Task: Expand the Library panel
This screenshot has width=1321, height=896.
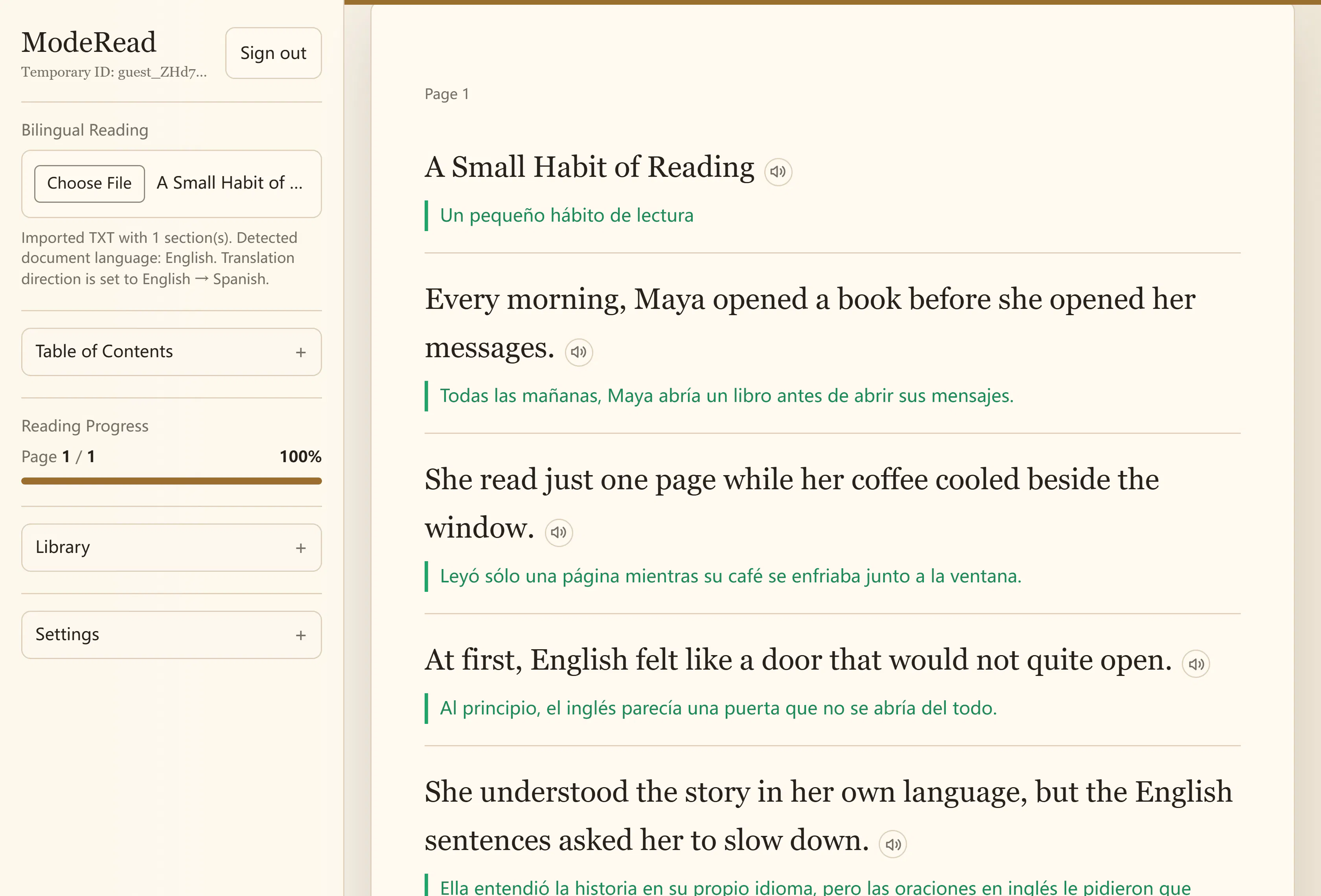Action: pyautogui.click(x=172, y=548)
